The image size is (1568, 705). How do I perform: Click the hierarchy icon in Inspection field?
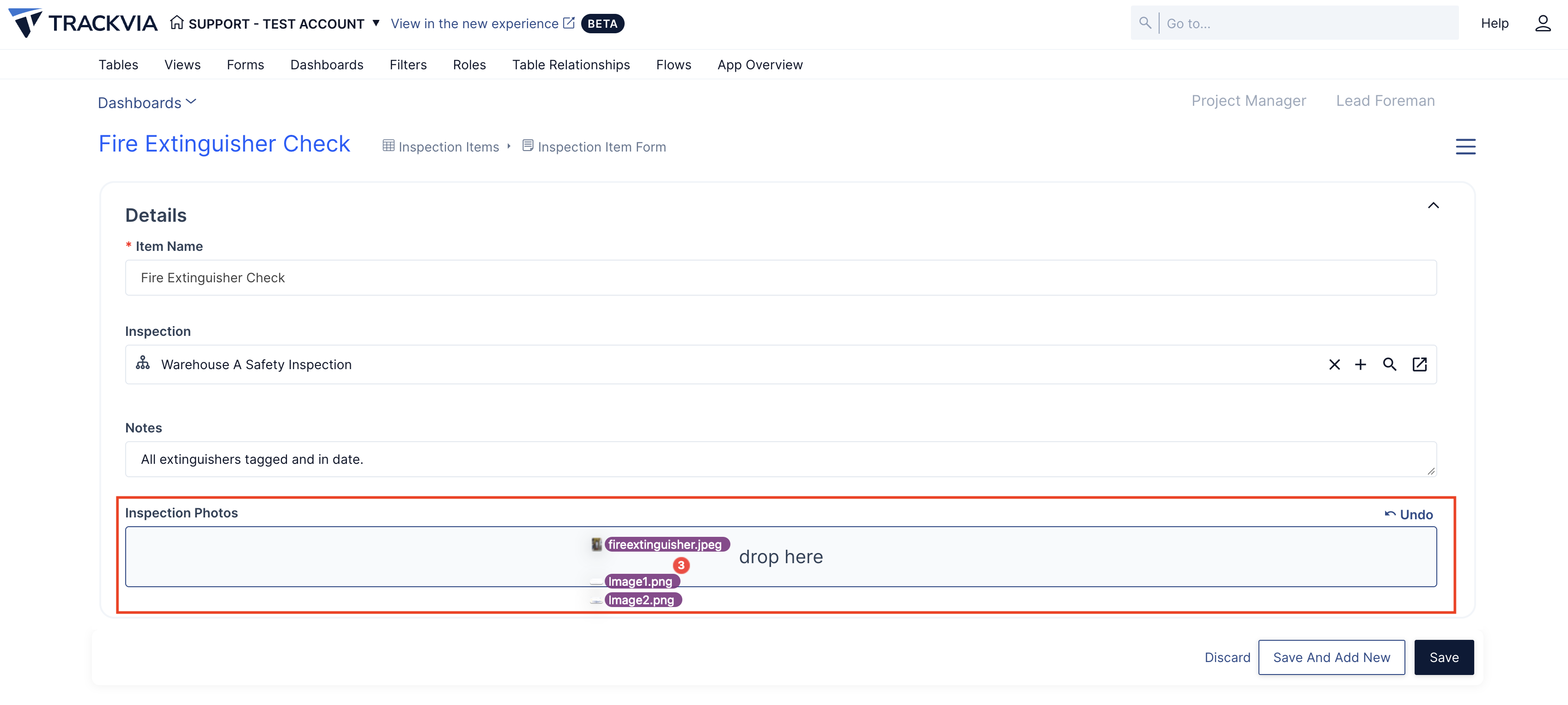(x=142, y=363)
